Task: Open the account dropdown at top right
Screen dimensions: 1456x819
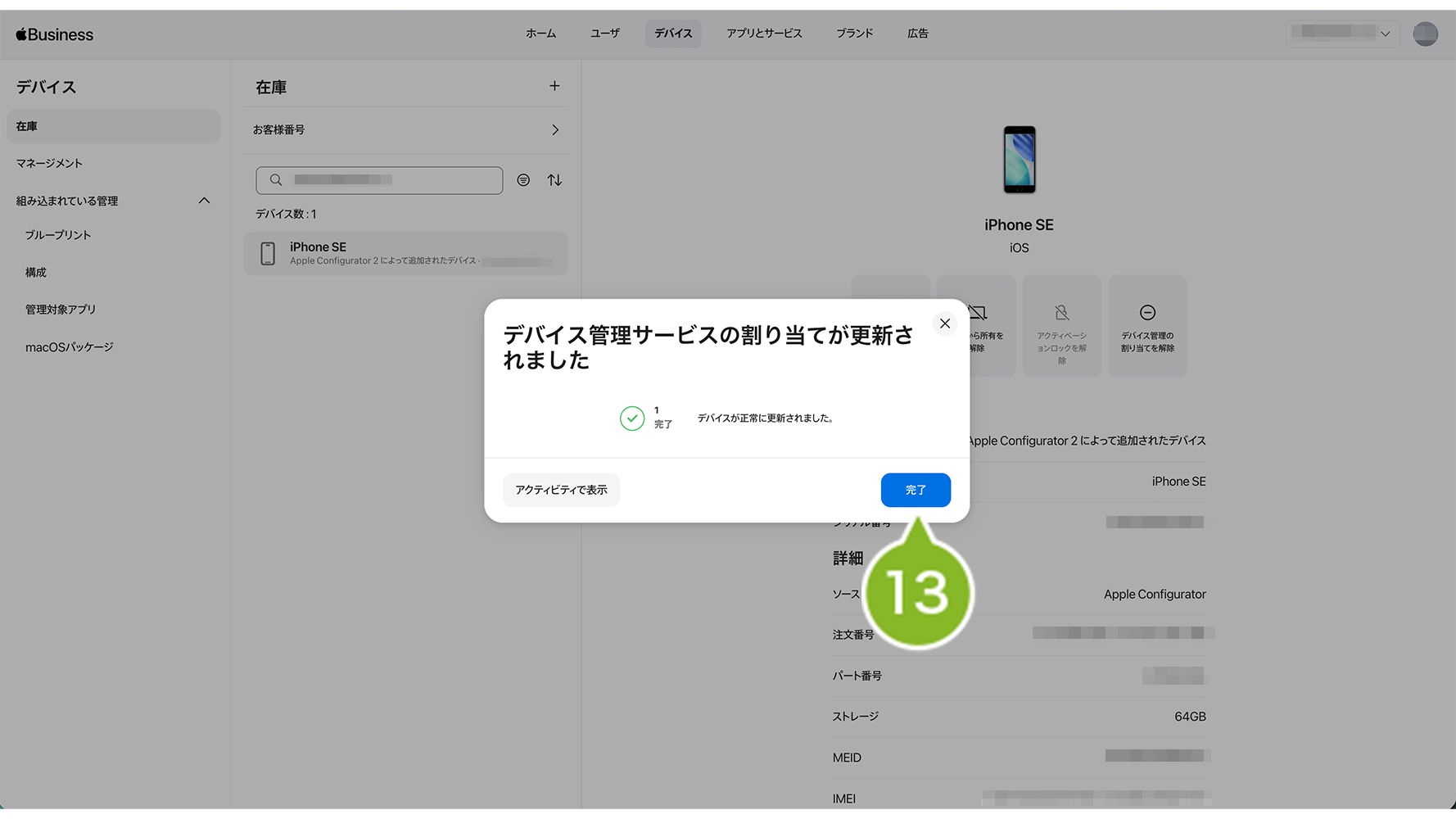Action: click(x=1341, y=34)
